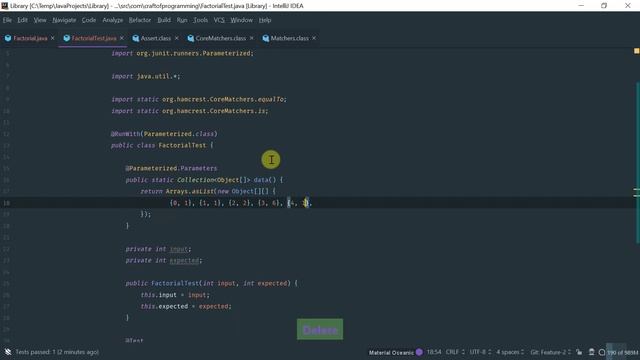Open the Tools menu

click(200, 20)
